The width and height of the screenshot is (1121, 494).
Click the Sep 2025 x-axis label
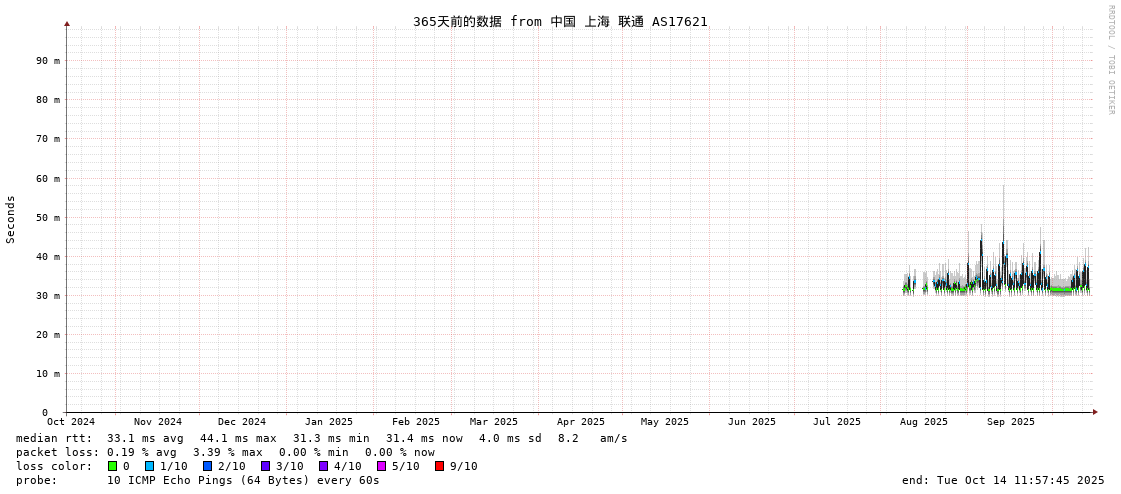tap(1010, 422)
